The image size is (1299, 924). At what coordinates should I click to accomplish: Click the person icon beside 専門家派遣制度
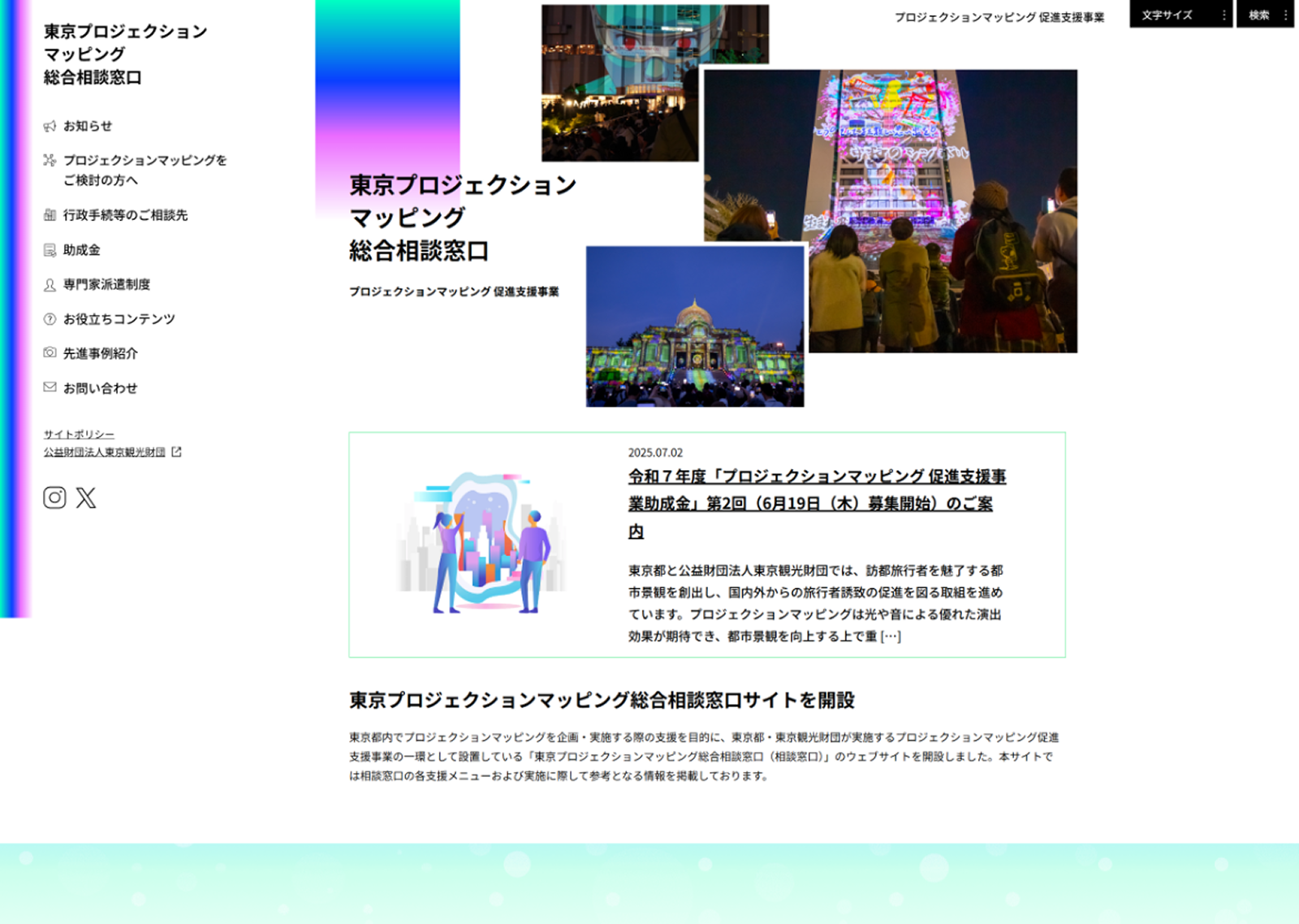(50, 284)
